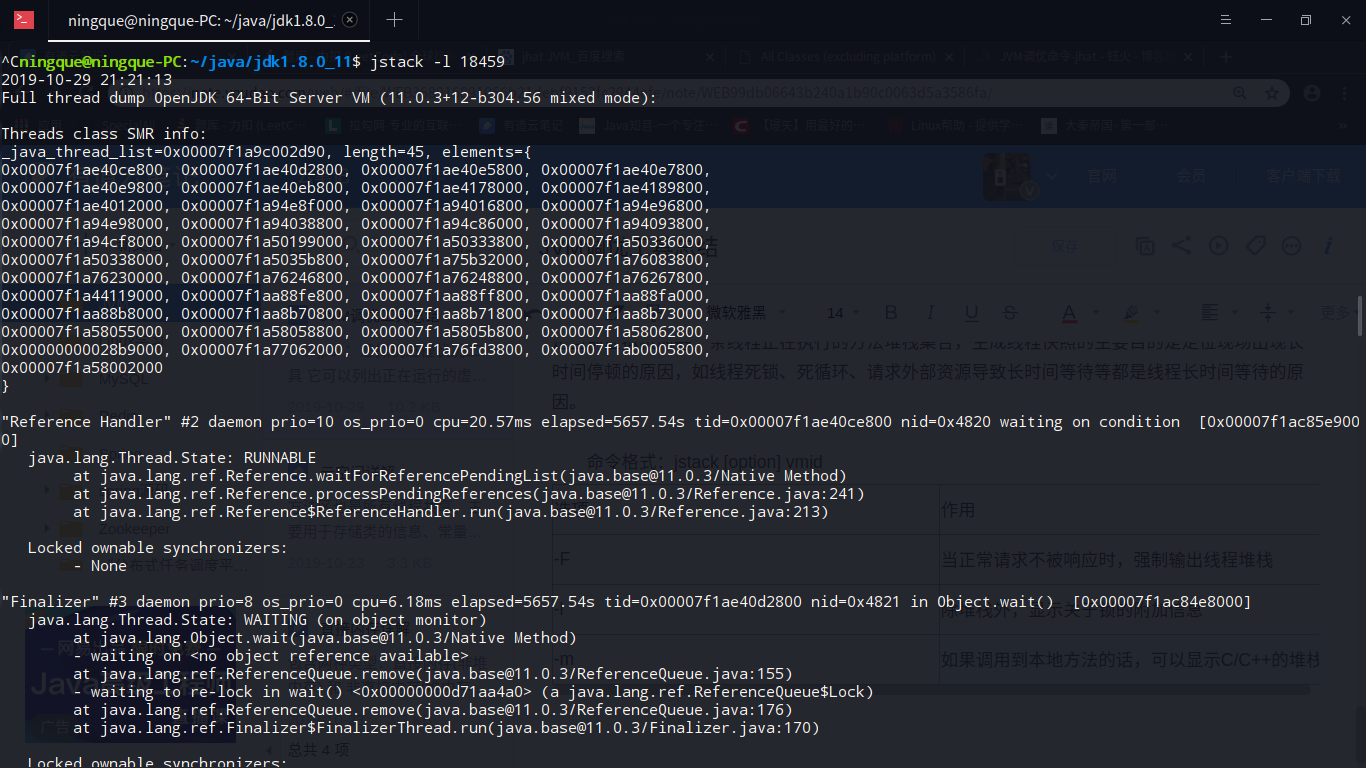The image size is (1366, 768).
Task: Maximize the terminal window
Action: (1305, 20)
